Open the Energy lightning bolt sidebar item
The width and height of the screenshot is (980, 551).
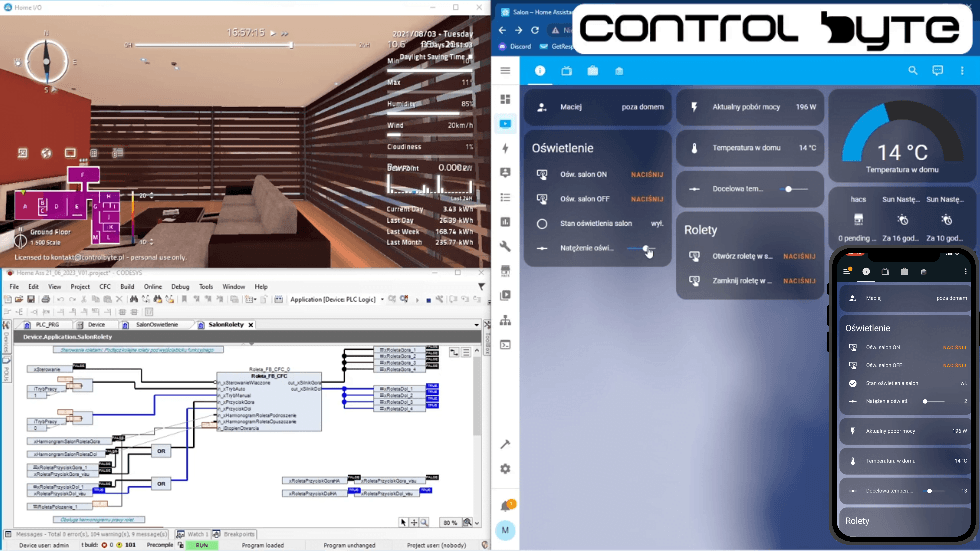[x=506, y=148]
